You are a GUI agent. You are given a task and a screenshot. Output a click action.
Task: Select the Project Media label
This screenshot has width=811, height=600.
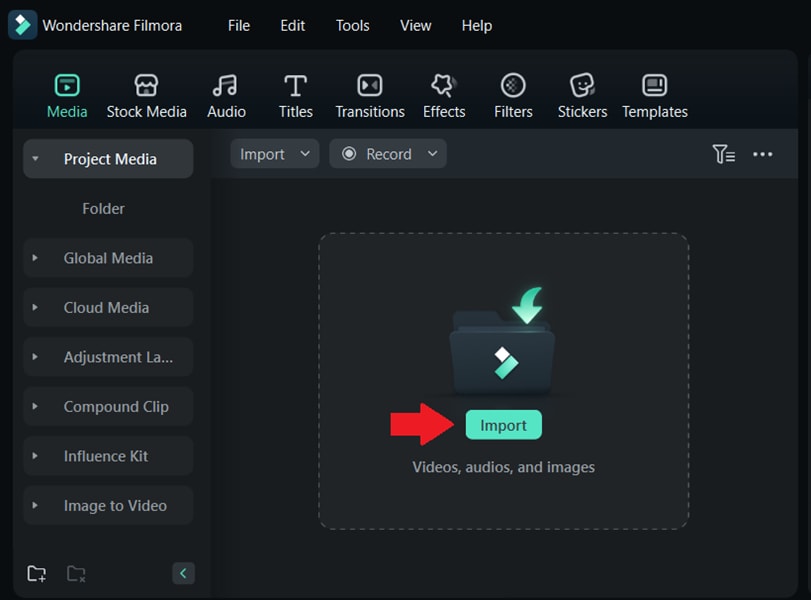(110, 159)
